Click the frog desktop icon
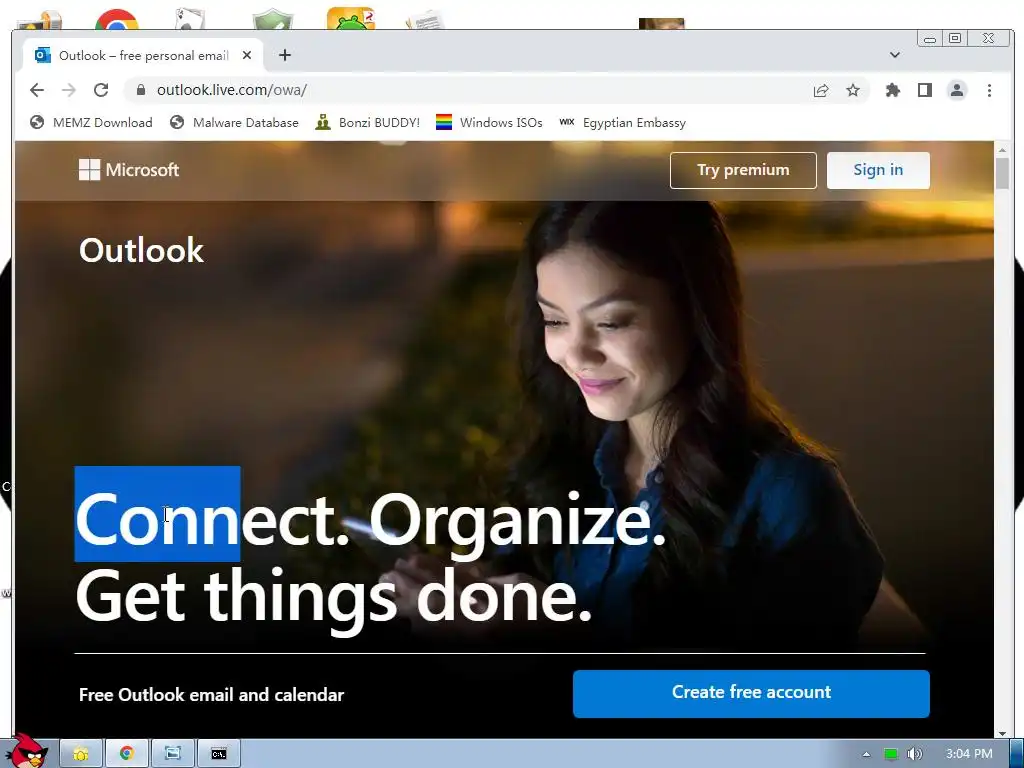The width and height of the screenshot is (1024, 768). (351, 18)
